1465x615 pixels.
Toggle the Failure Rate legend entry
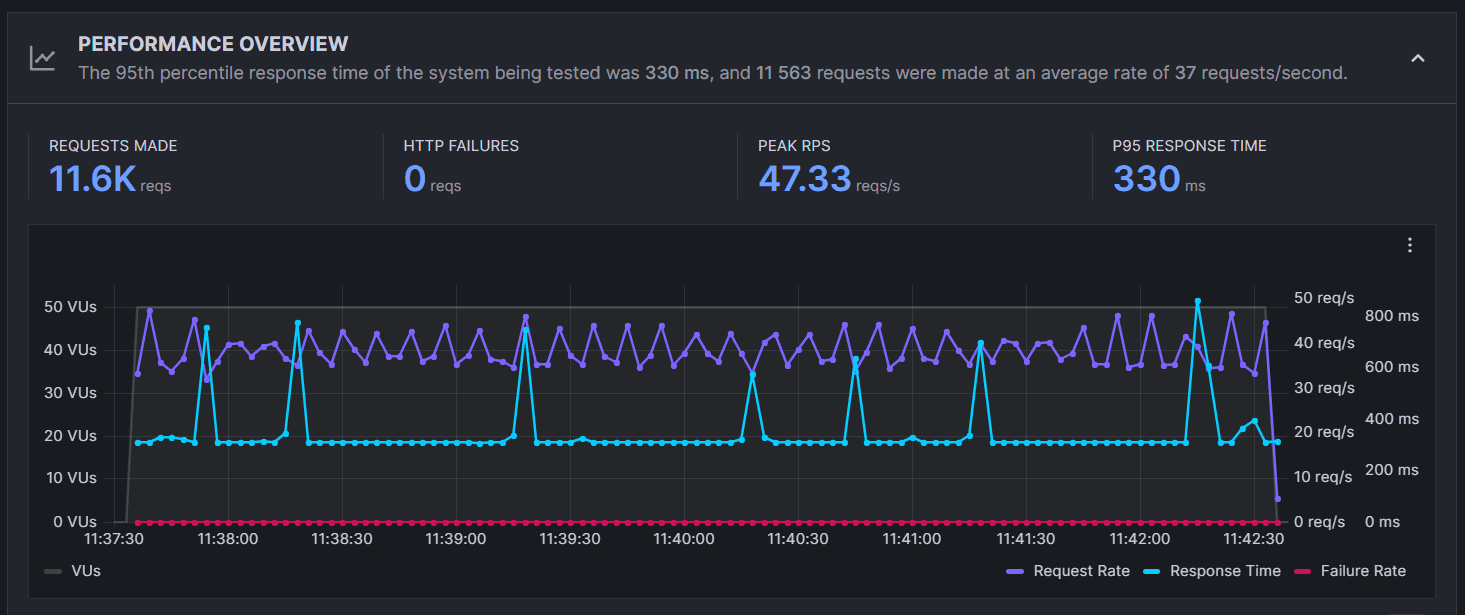coord(1362,571)
